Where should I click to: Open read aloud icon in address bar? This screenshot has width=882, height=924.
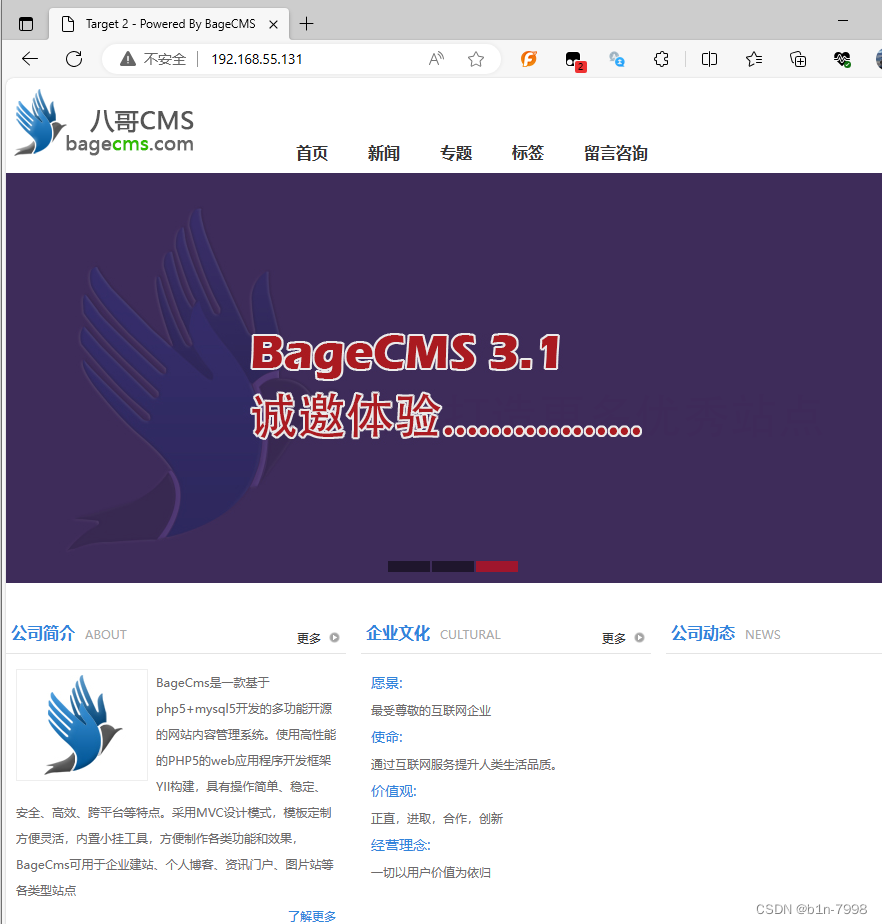436,59
